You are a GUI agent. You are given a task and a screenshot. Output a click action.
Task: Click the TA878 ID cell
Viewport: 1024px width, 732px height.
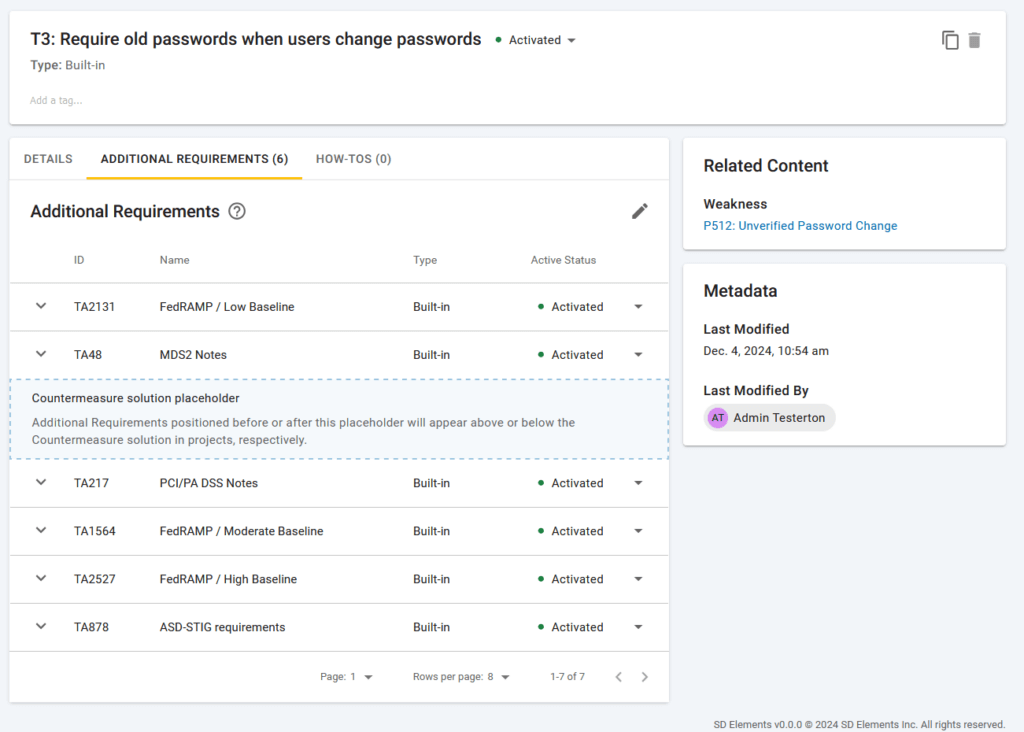(91, 627)
